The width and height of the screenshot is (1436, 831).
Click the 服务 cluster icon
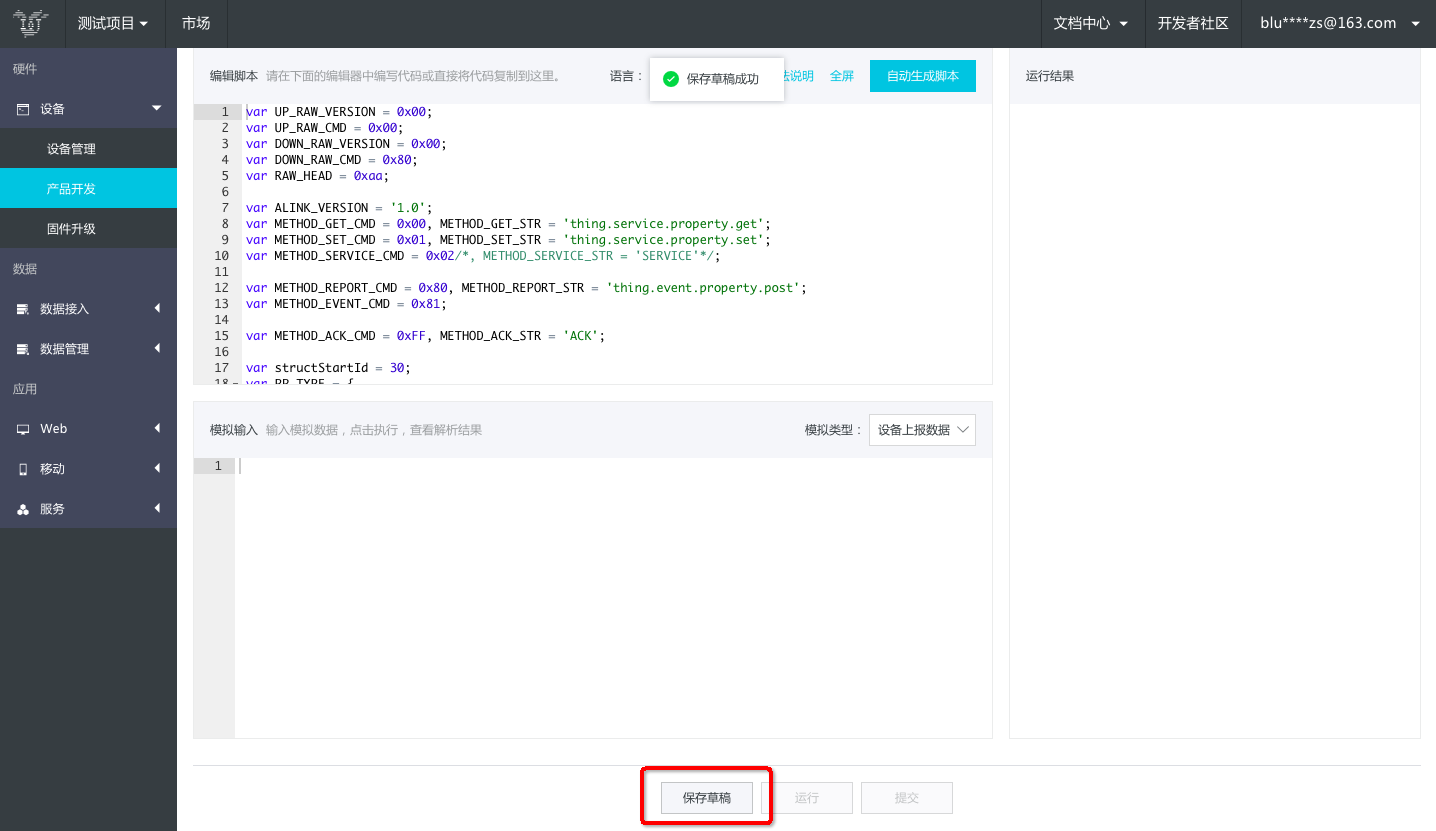(23, 509)
